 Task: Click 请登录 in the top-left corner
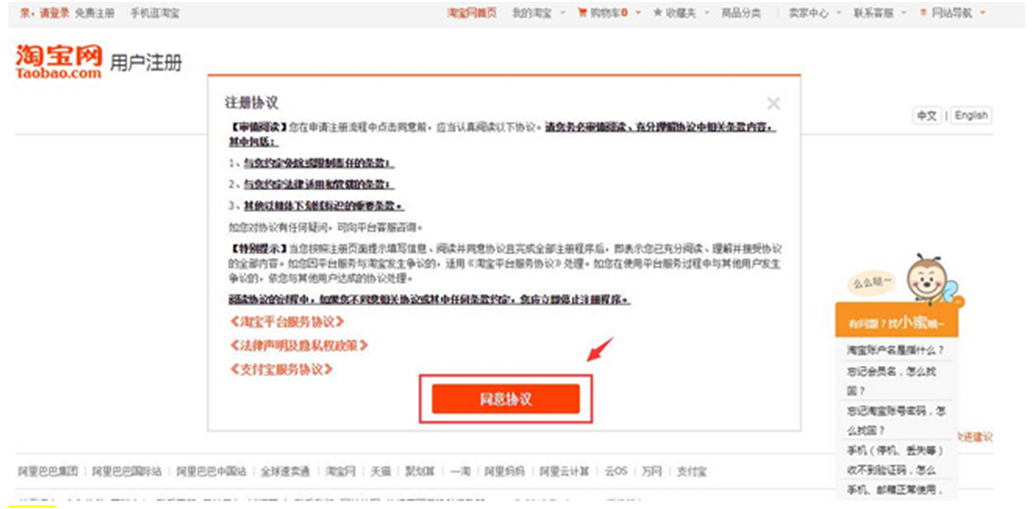tap(54, 13)
